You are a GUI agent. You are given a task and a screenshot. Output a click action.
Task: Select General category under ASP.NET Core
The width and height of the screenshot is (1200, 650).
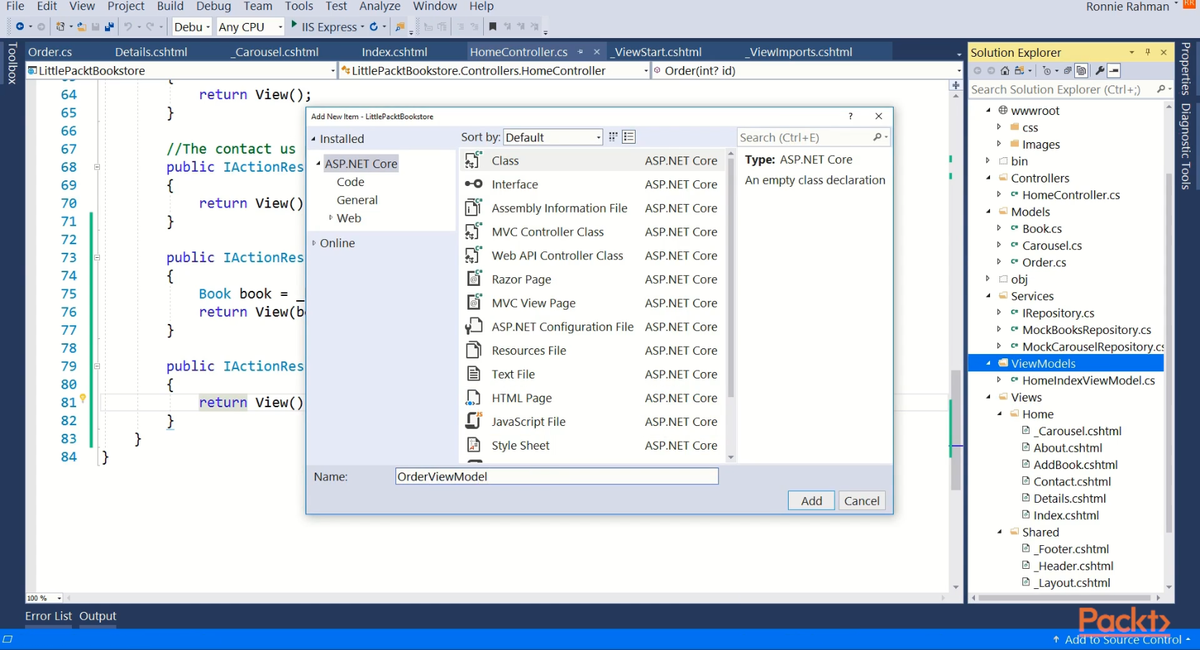[x=357, y=200]
